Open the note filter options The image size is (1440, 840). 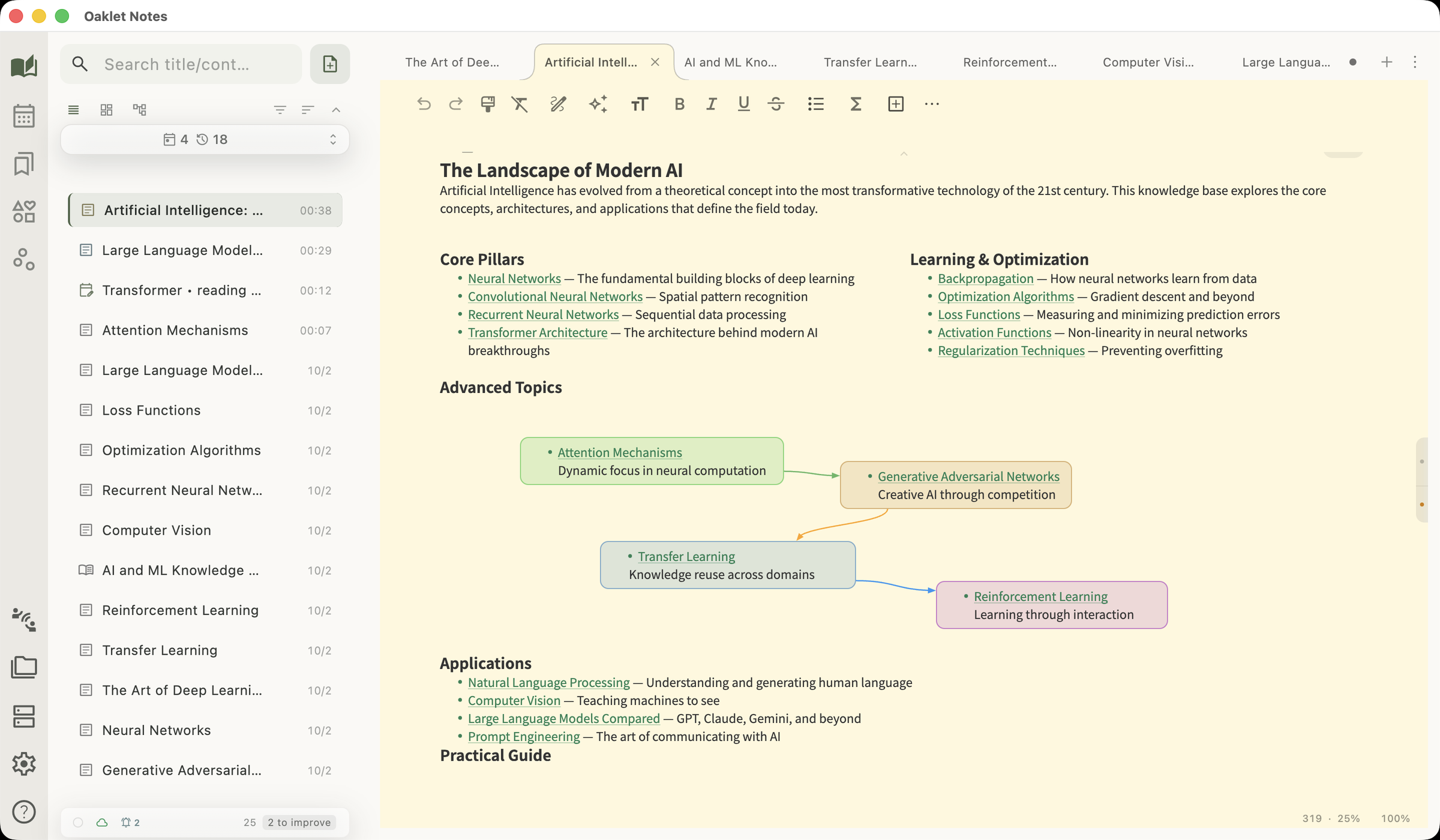[x=280, y=109]
